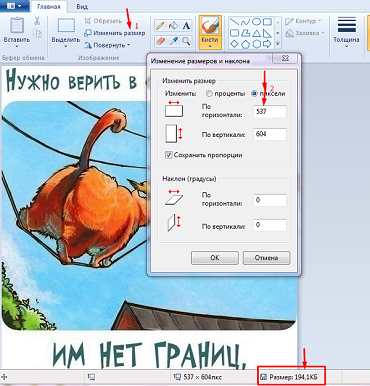Click Изменить размер in the ribbon
The height and width of the screenshot is (386, 370).
tap(115, 33)
